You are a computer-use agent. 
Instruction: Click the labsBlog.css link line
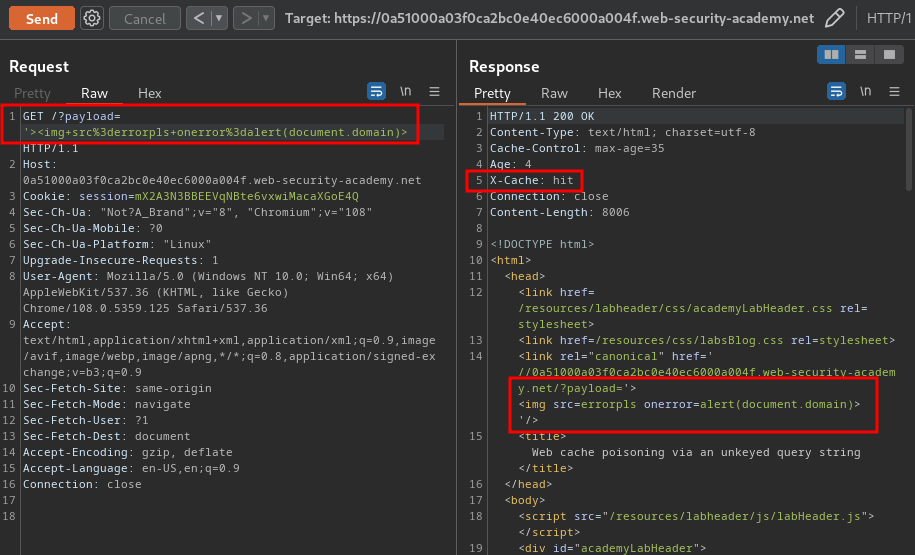(707, 340)
